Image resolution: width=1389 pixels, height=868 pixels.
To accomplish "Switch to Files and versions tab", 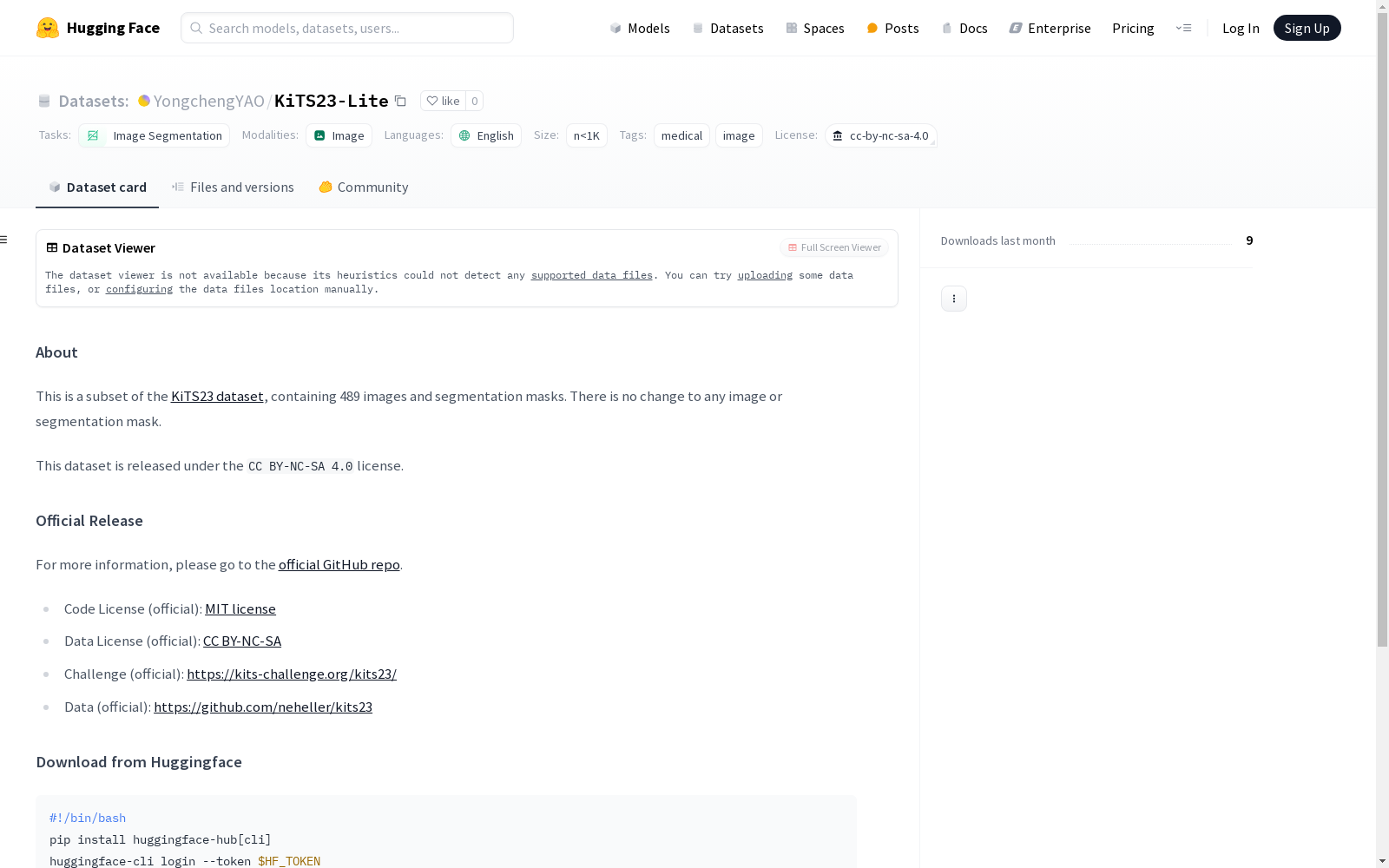I will 233,187.
